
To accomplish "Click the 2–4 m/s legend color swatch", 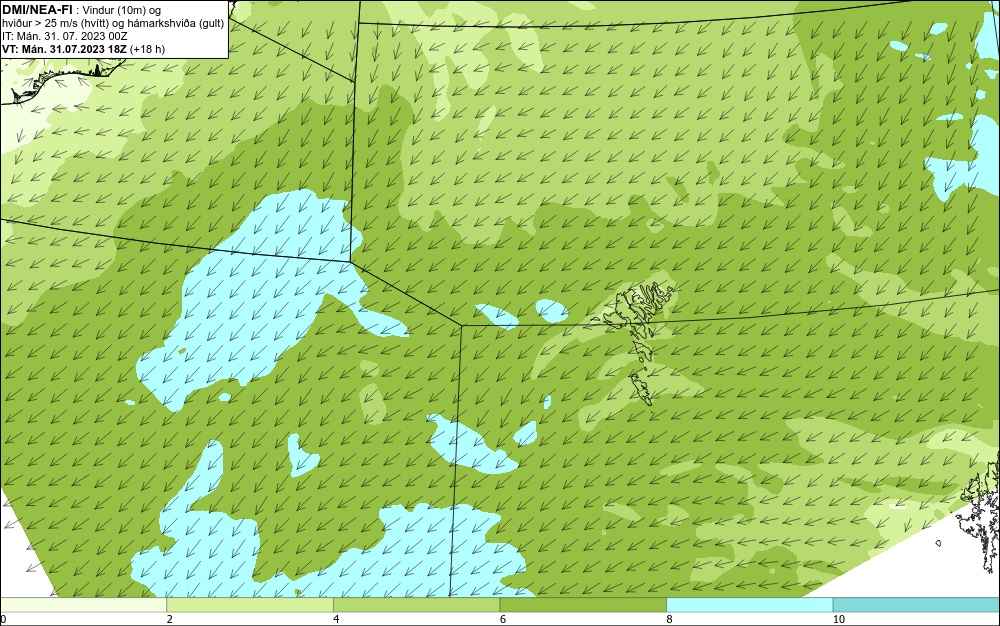I will click(250, 605).
